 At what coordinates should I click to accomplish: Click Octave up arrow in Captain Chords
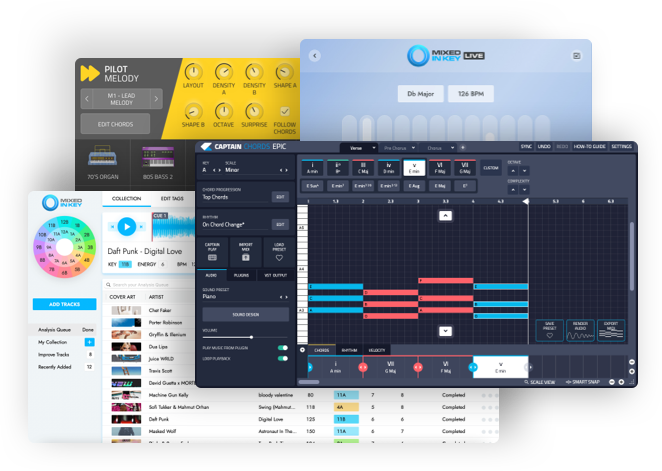pyautogui.click(x=513, y=171)
